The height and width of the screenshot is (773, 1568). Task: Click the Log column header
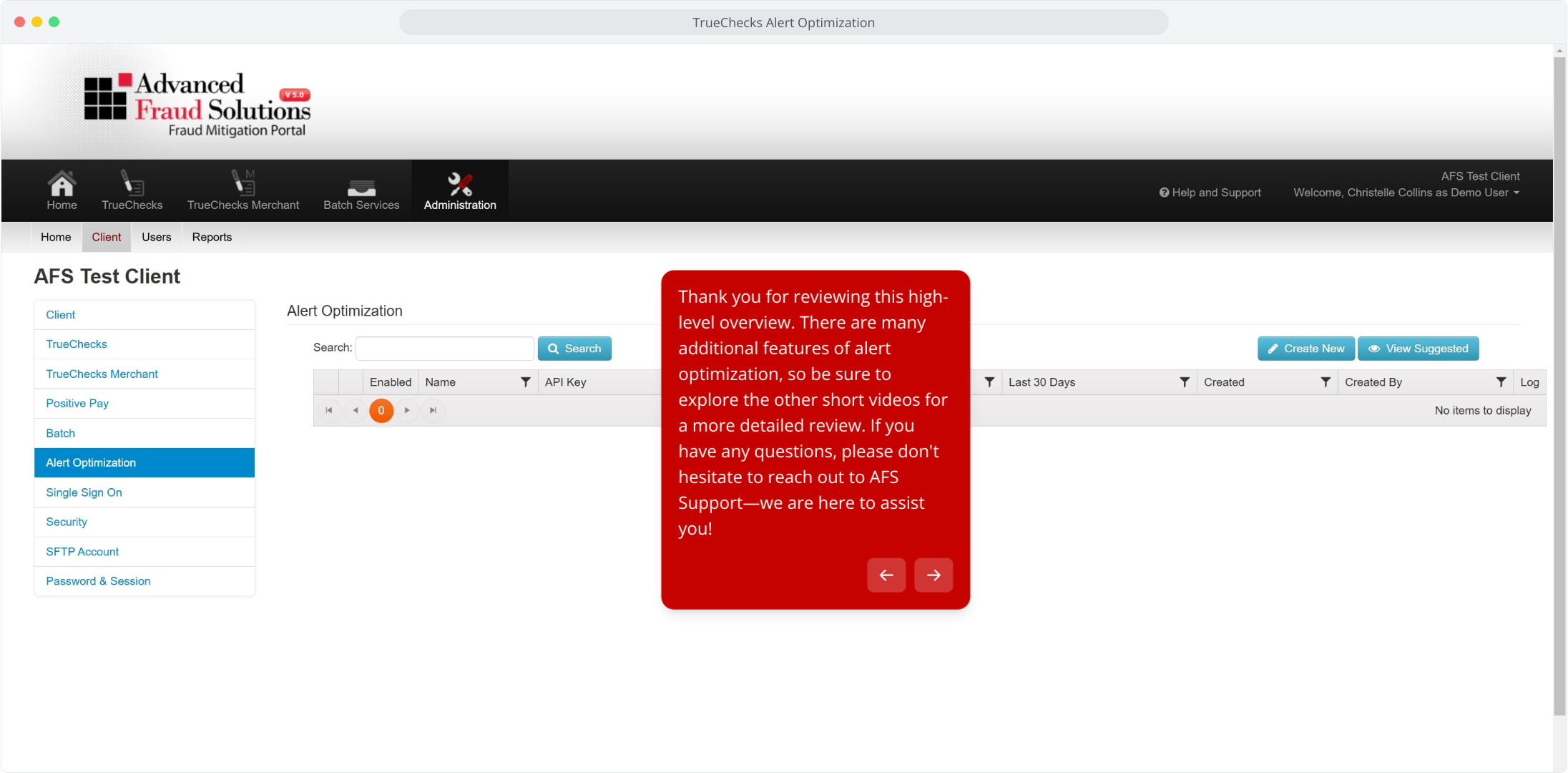[1529, 382]
